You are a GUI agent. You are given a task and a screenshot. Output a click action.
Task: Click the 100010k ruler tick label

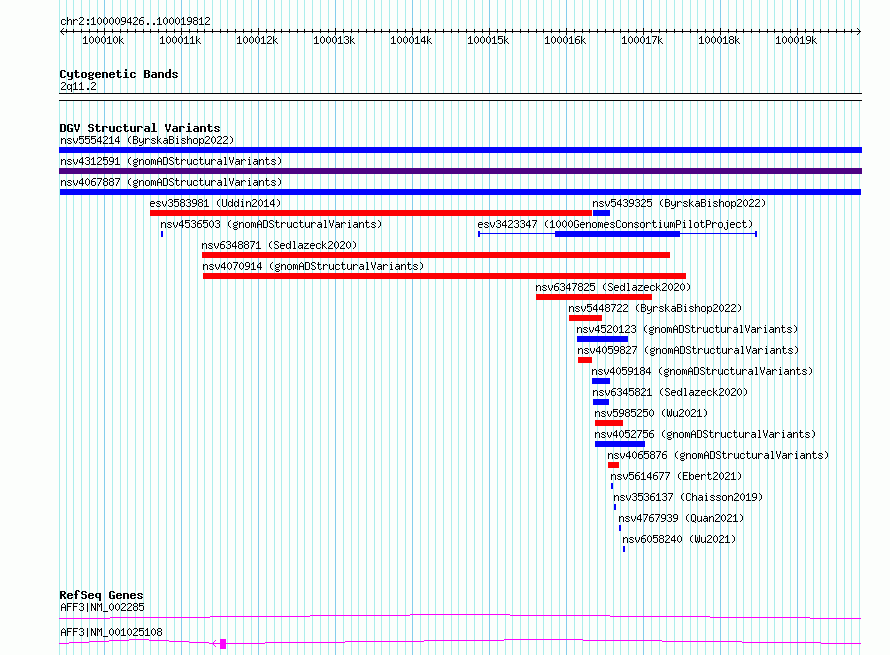[x=103, y=40]
